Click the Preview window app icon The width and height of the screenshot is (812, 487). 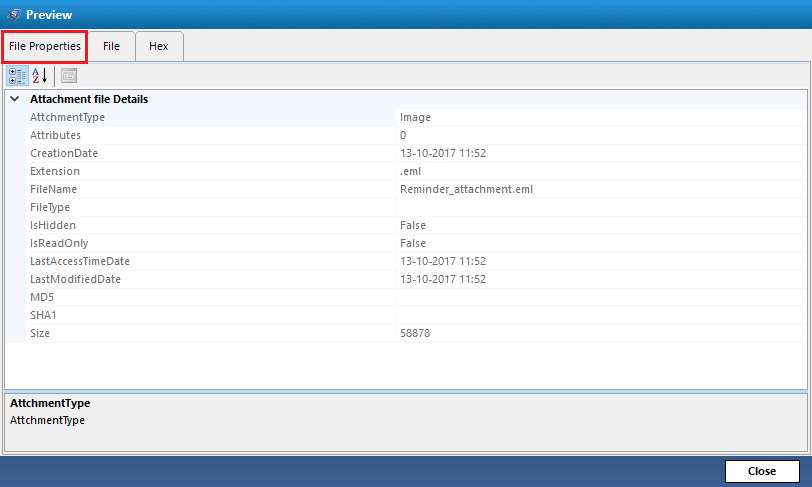coord(14,15)
